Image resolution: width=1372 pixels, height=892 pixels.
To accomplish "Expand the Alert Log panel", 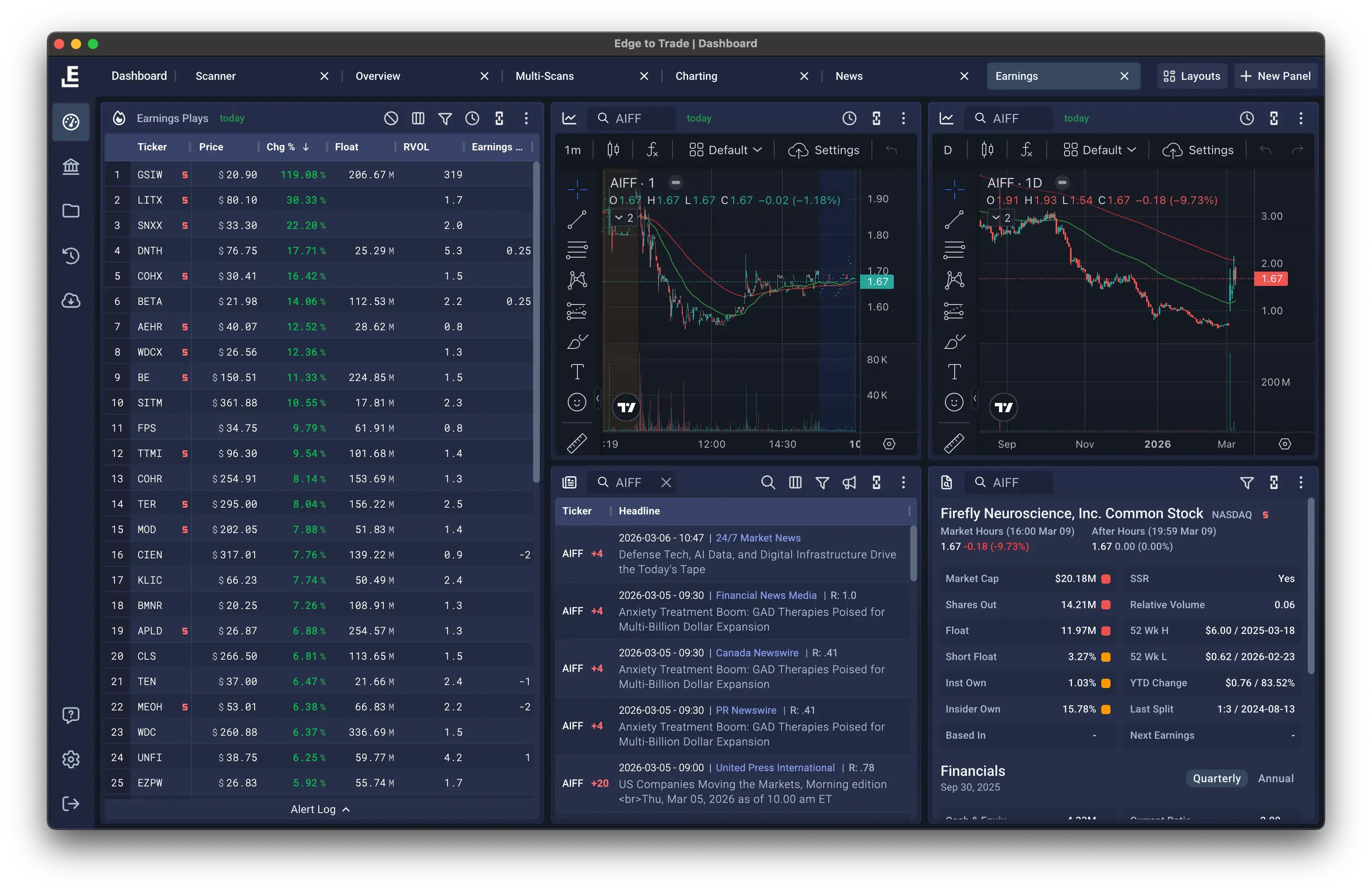I will 321,809.
